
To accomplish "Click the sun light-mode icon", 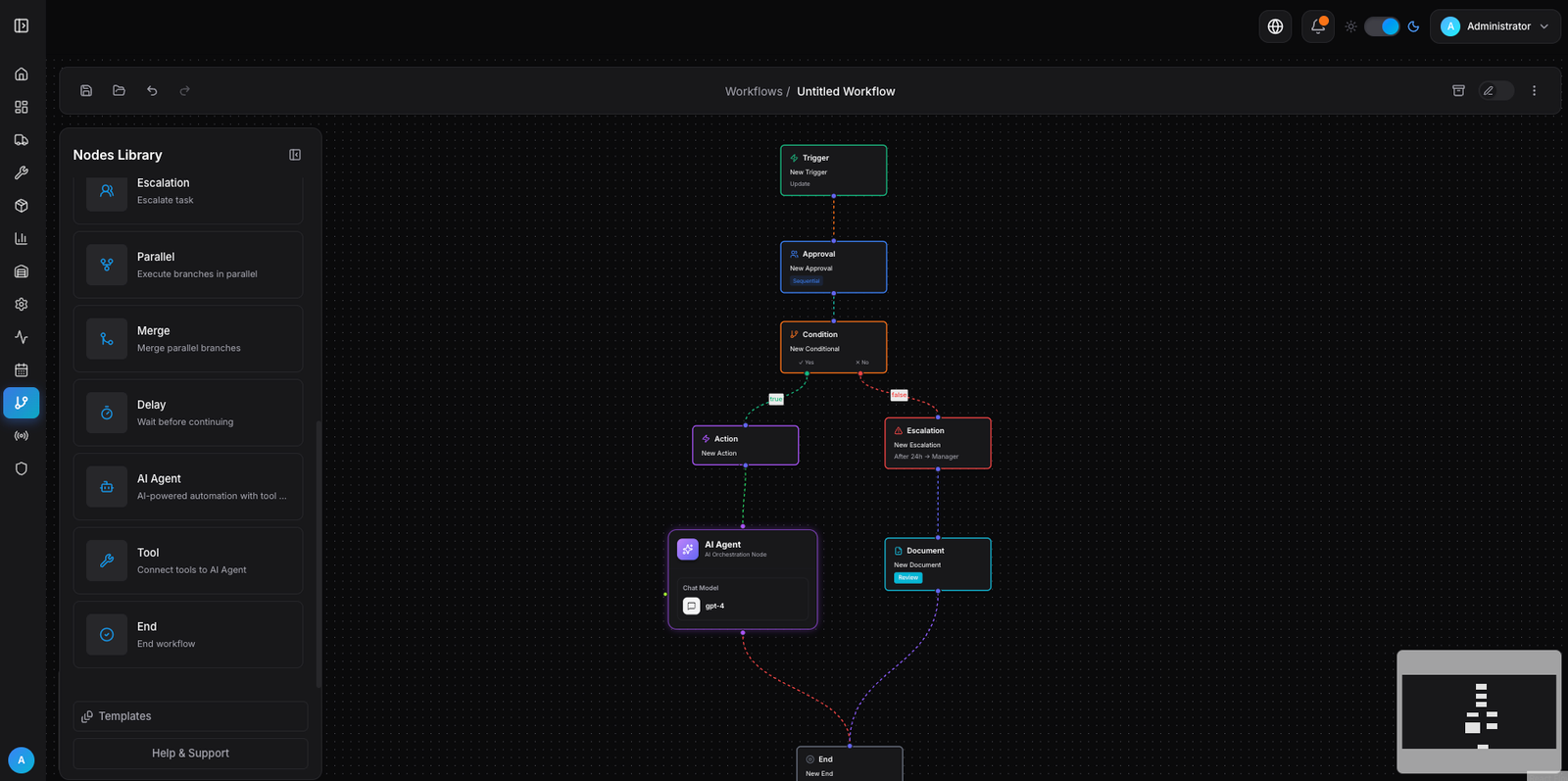I will click(x=1351, y=26).
